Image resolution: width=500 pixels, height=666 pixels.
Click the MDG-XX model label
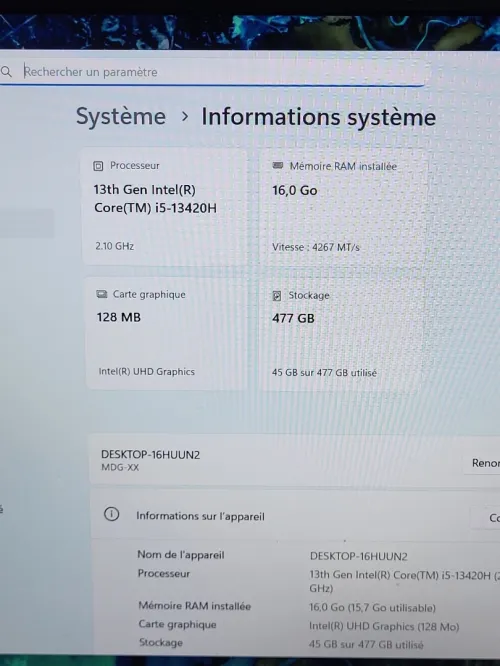(x=120, y=468)
